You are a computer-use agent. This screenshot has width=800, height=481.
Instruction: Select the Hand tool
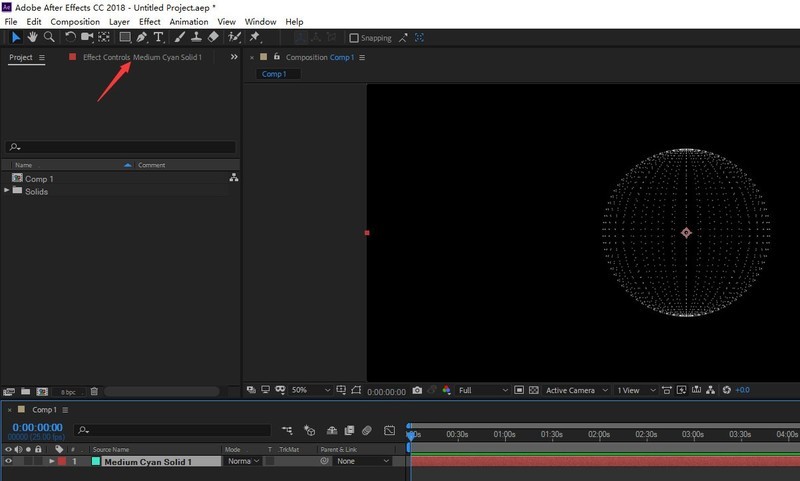click(x=32, y=37)
